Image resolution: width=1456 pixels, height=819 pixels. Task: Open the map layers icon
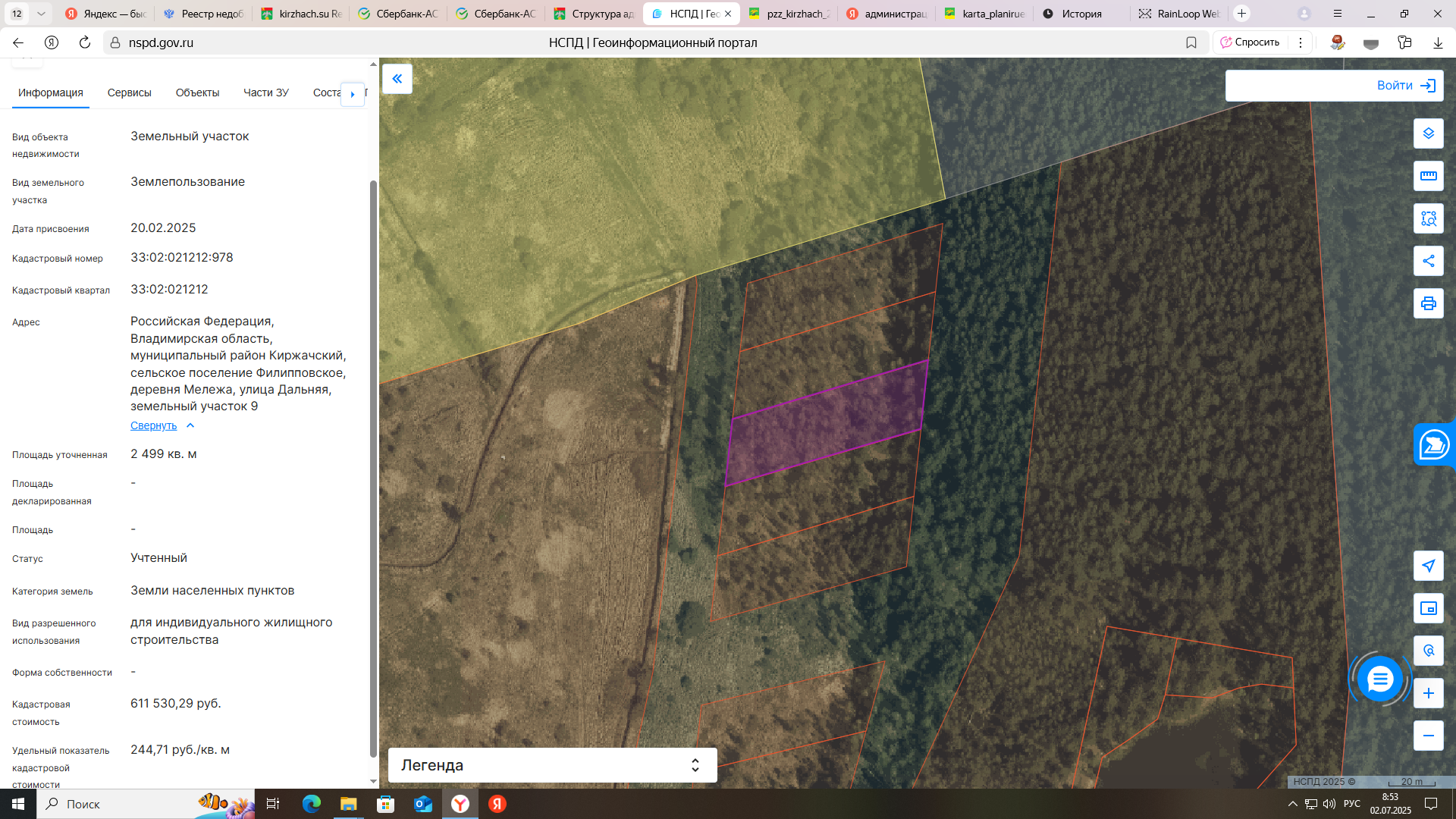point(1428,133)
